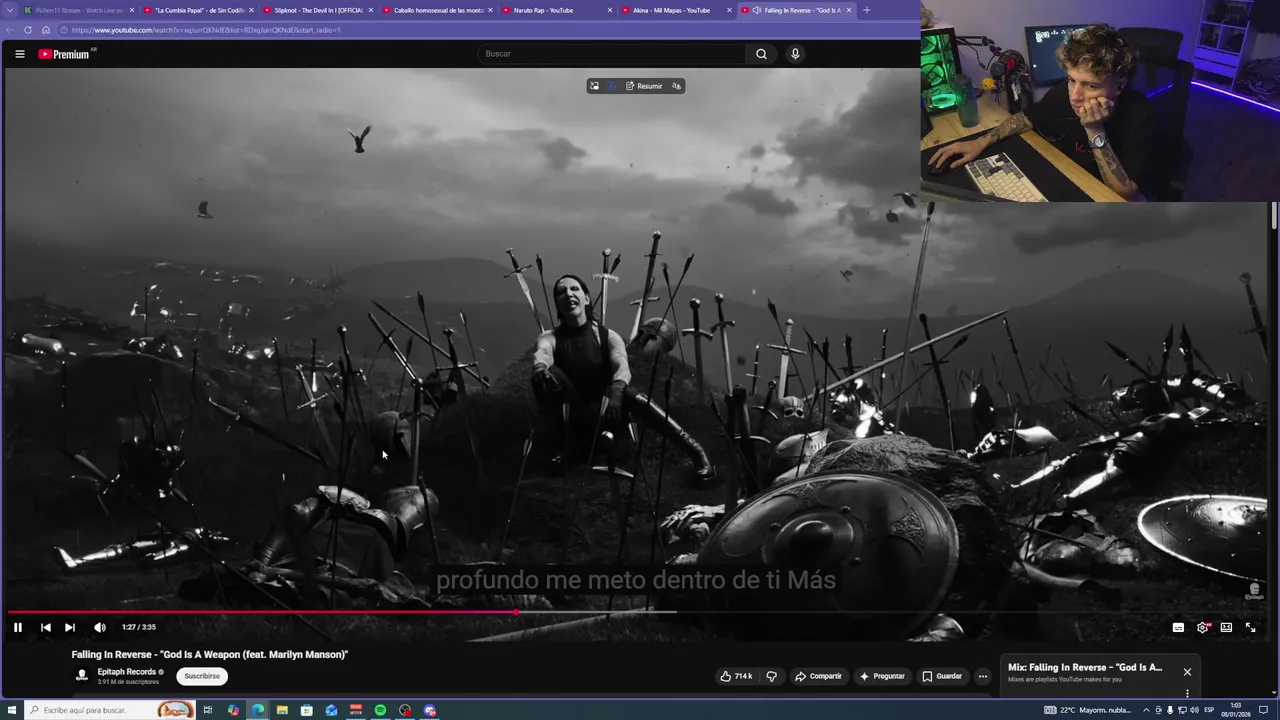1280x720 pixels.
Task: Mute the tab via speaker icon on Falling In Reverse tab
Action: pos(757,10)
